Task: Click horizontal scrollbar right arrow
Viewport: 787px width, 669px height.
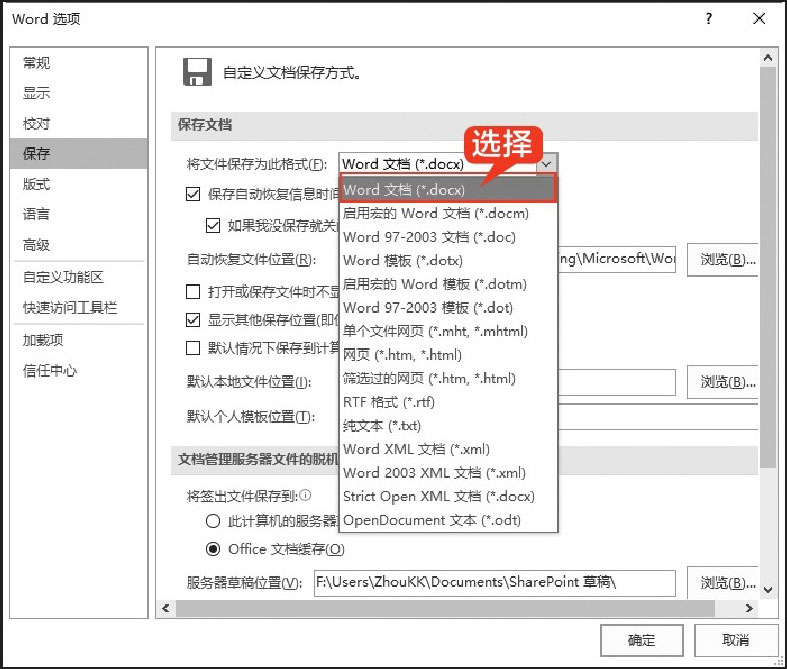Action: [x=749, y=608]
